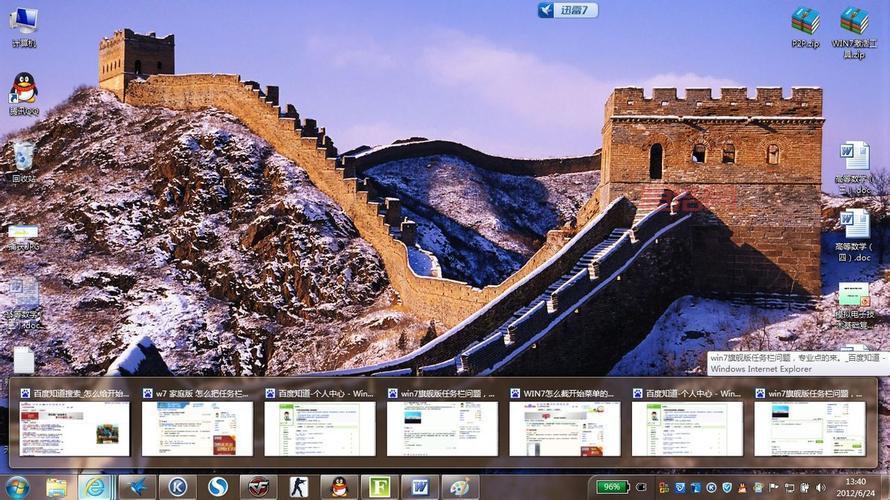Open the Tencent QQ desktop shortcut
Image resolution: width=890 pixels, height=500 pixels.
click(23, 90)
